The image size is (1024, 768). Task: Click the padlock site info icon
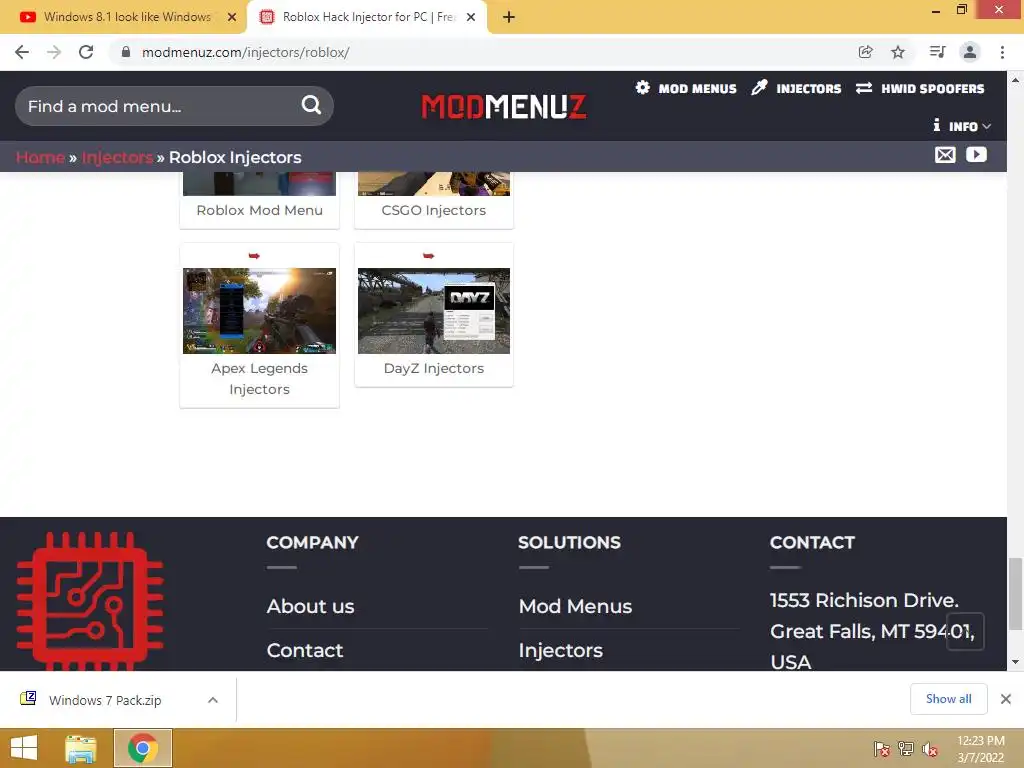click(x=126, y=52)
